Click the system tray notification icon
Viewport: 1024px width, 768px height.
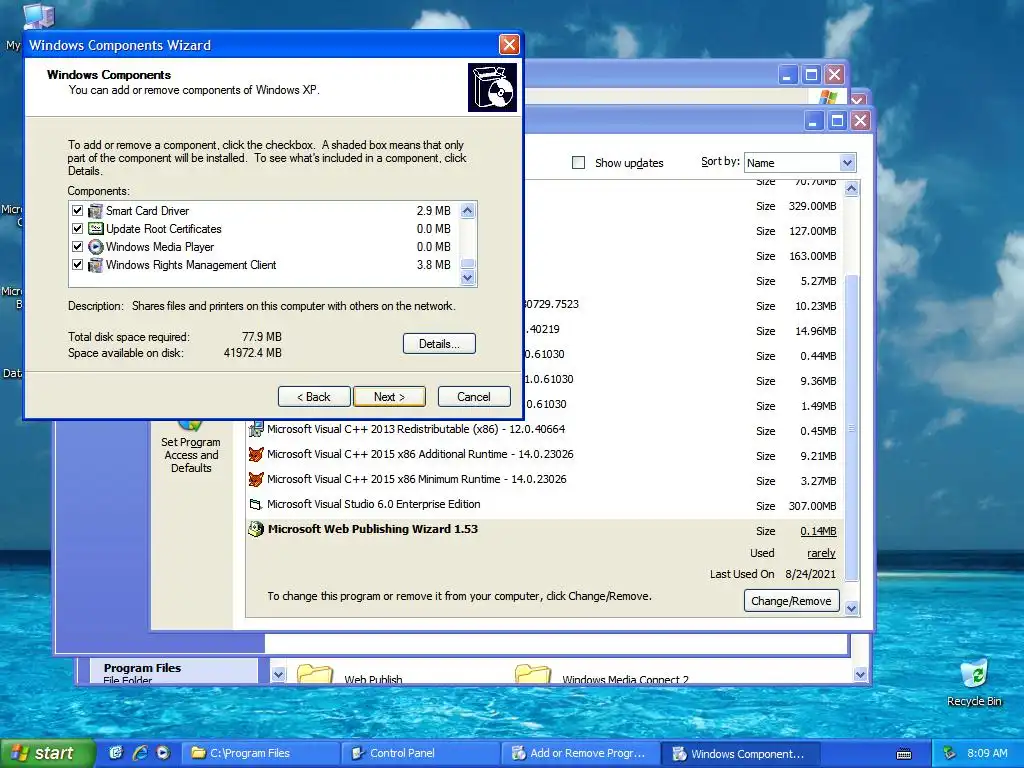point(950,754)
